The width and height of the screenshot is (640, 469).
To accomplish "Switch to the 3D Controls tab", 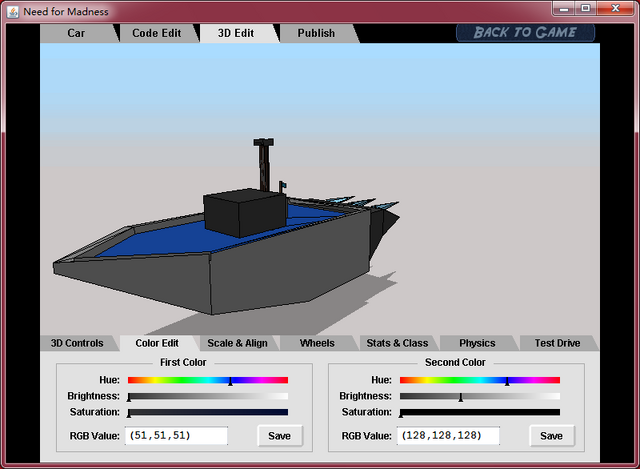I will coord(77,343).
